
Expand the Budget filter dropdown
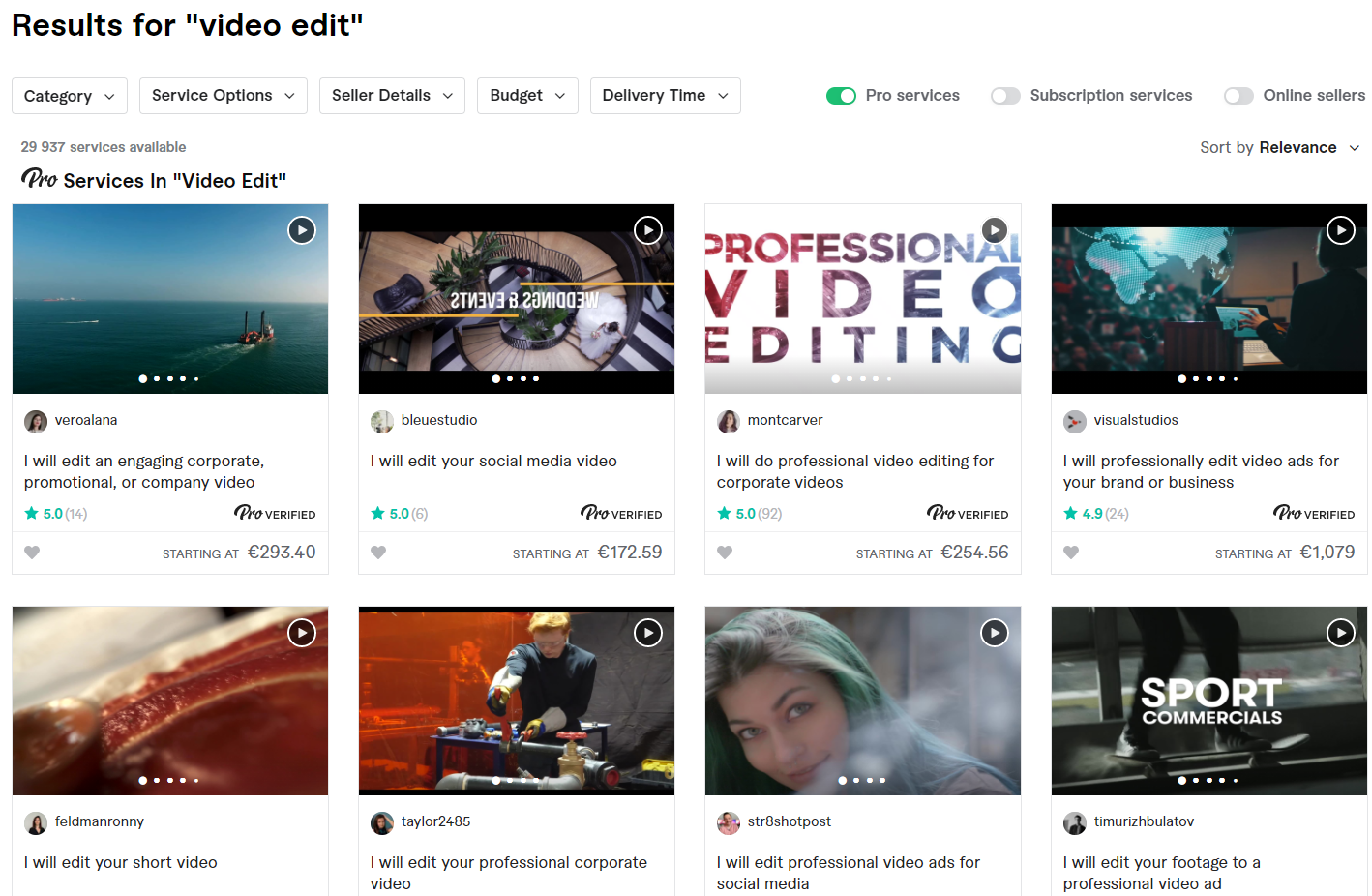pyautogui.click(x=526, y=96)
